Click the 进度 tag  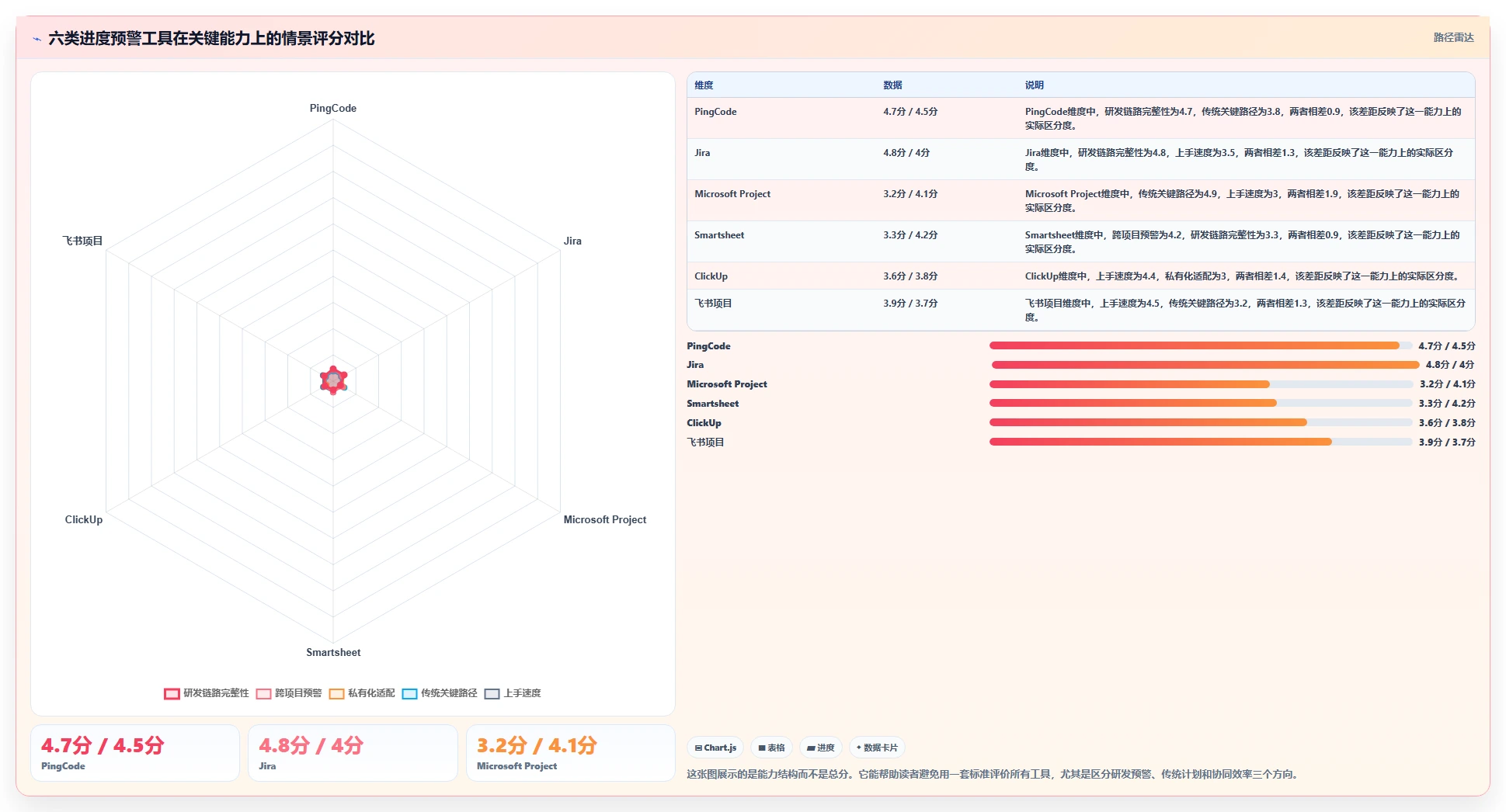[821, 748]
